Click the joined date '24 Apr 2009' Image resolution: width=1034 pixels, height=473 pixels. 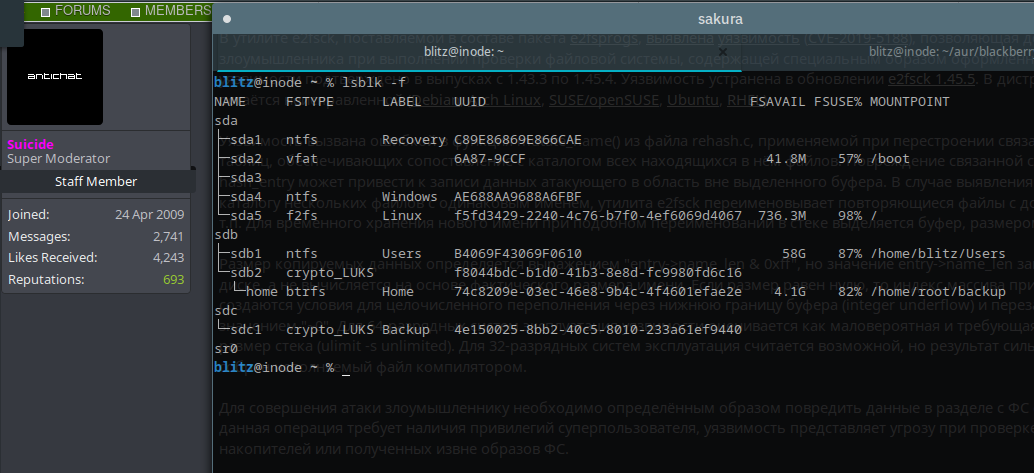tap(150, 215)
